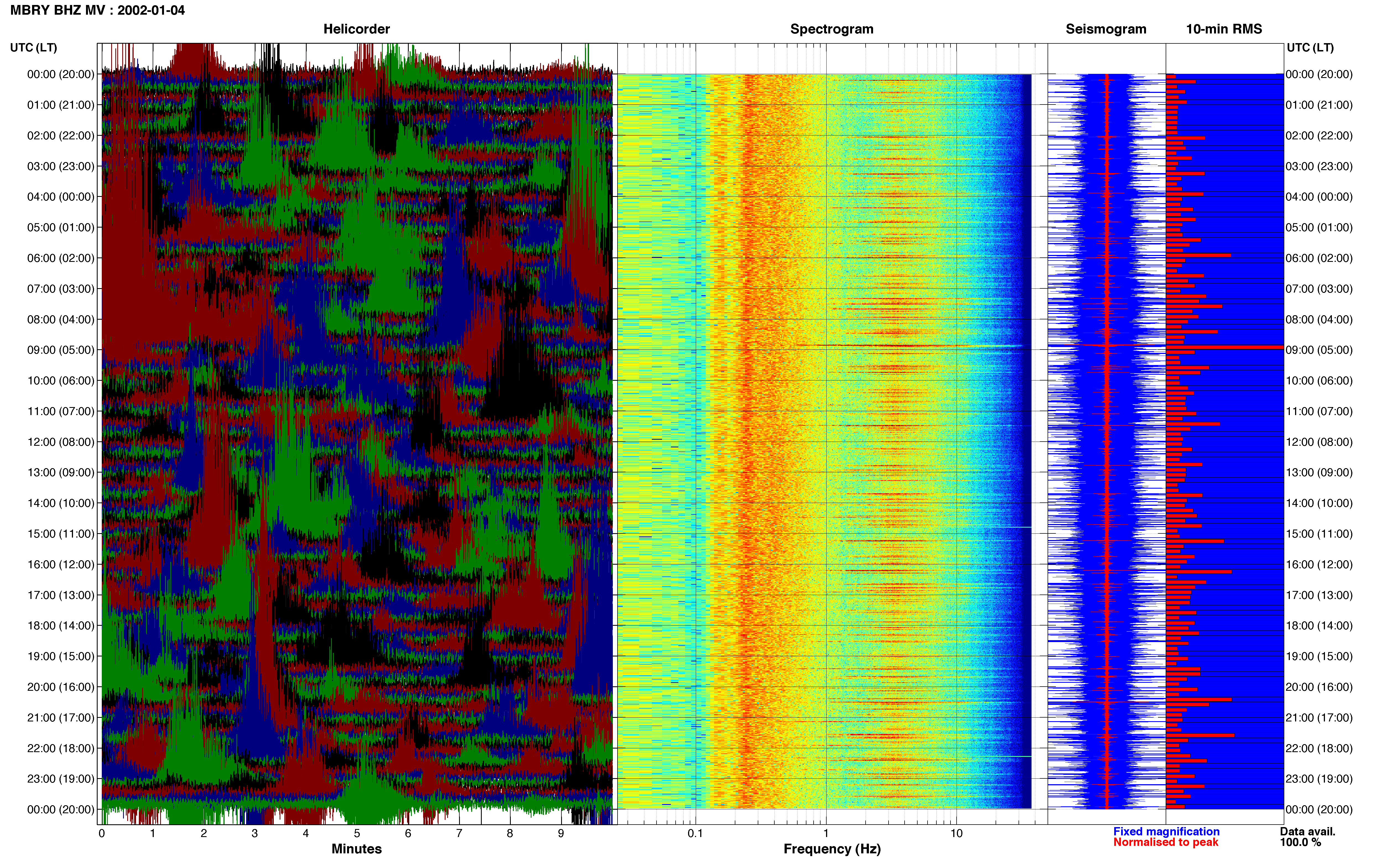Click the spectrogram frequency tick '0.1'
Viewport: 1388px width, 868px height.
695,833
